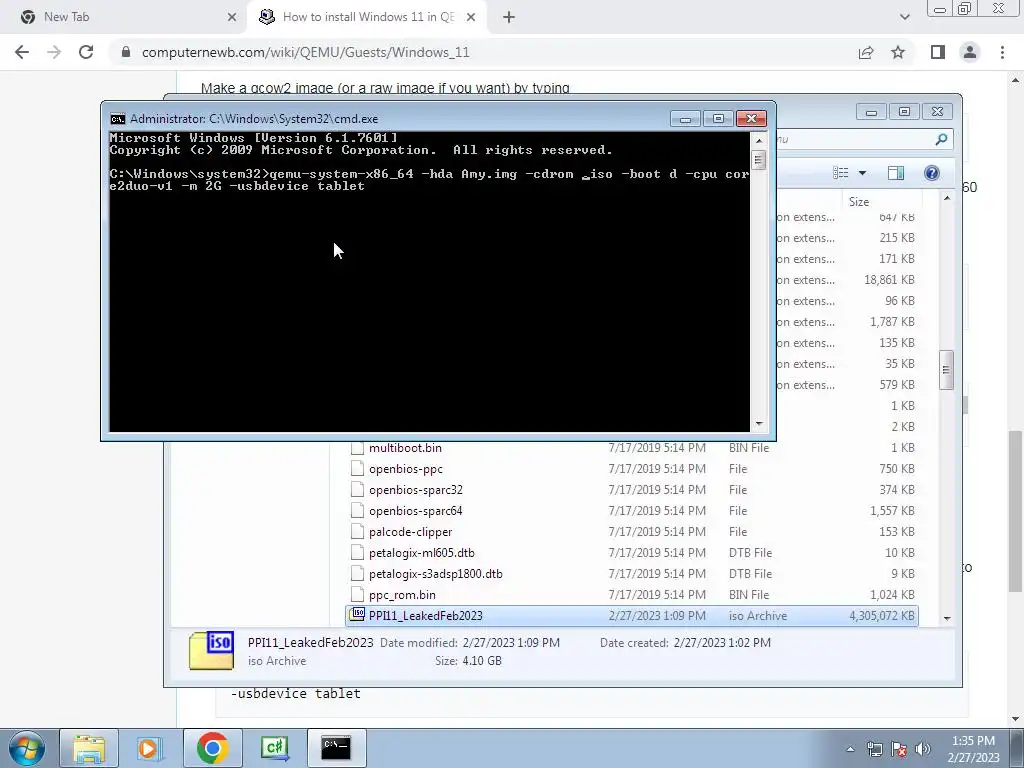This screenshot has width=1024, height=768.
Task: Open Chrome tab search chevron
Action: 904,17
